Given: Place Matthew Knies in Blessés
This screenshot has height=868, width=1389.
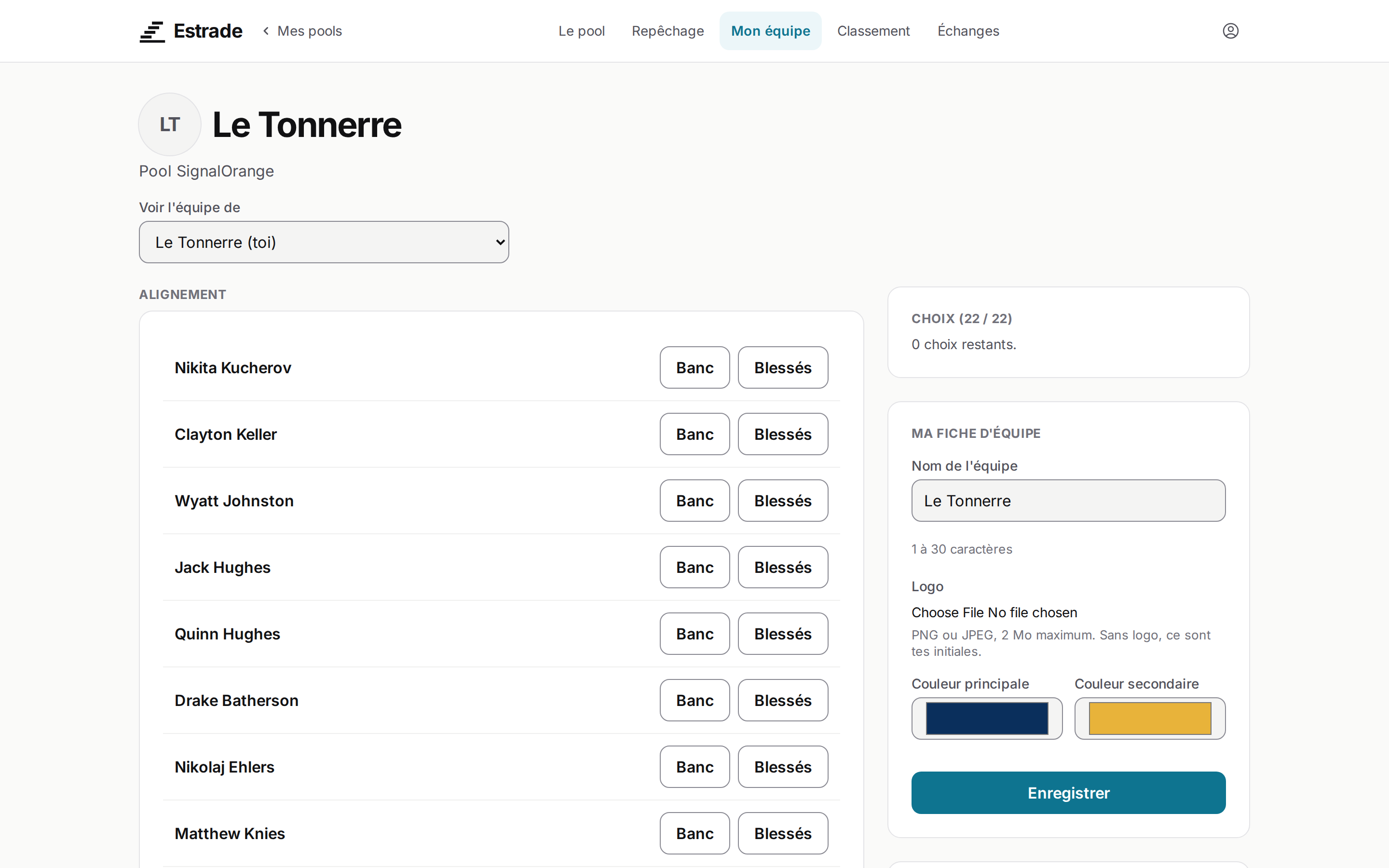Looking at the screenshot, I should pos(782,834).
